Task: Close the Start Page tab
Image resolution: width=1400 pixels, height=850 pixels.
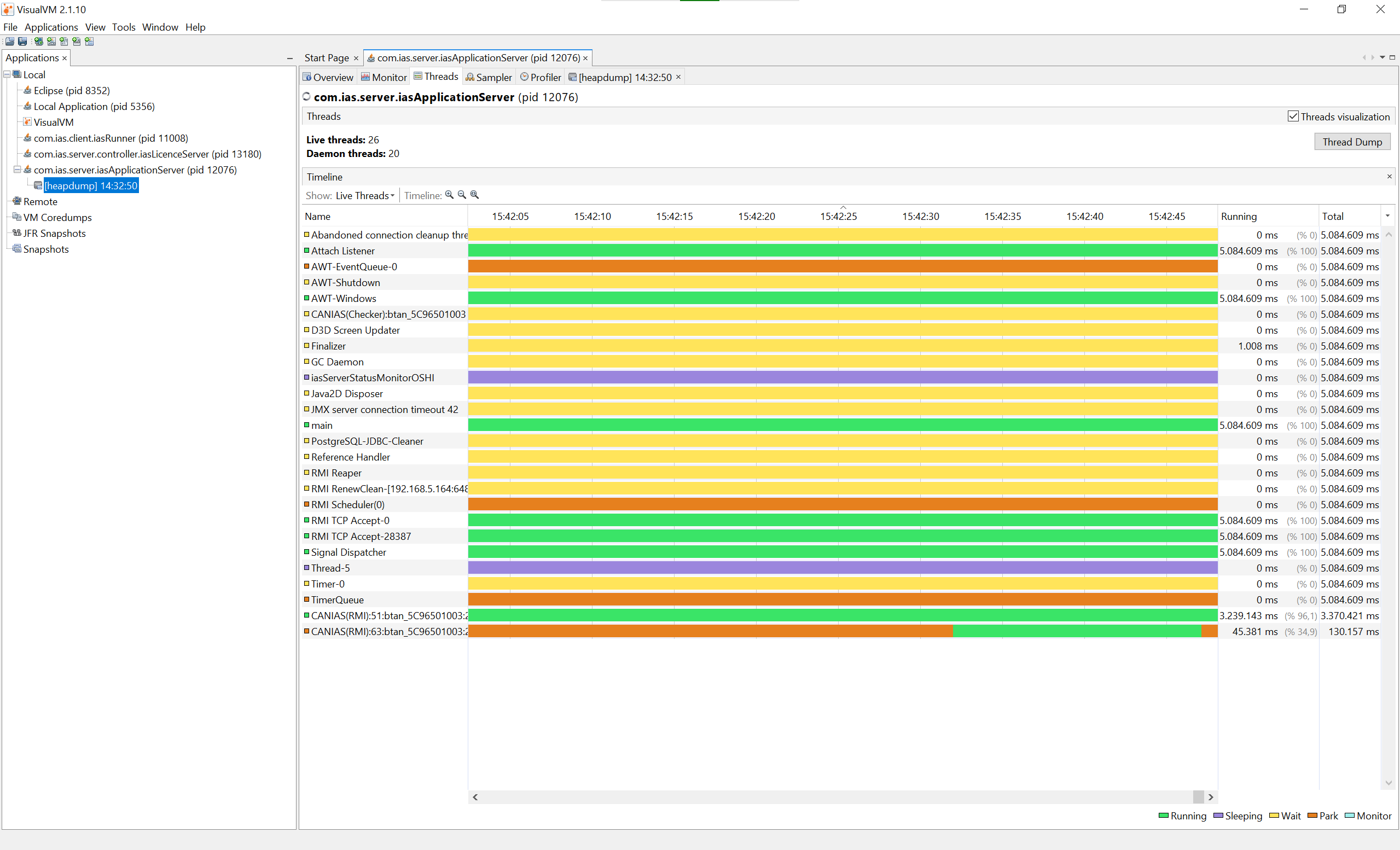Action: (356, 58)
